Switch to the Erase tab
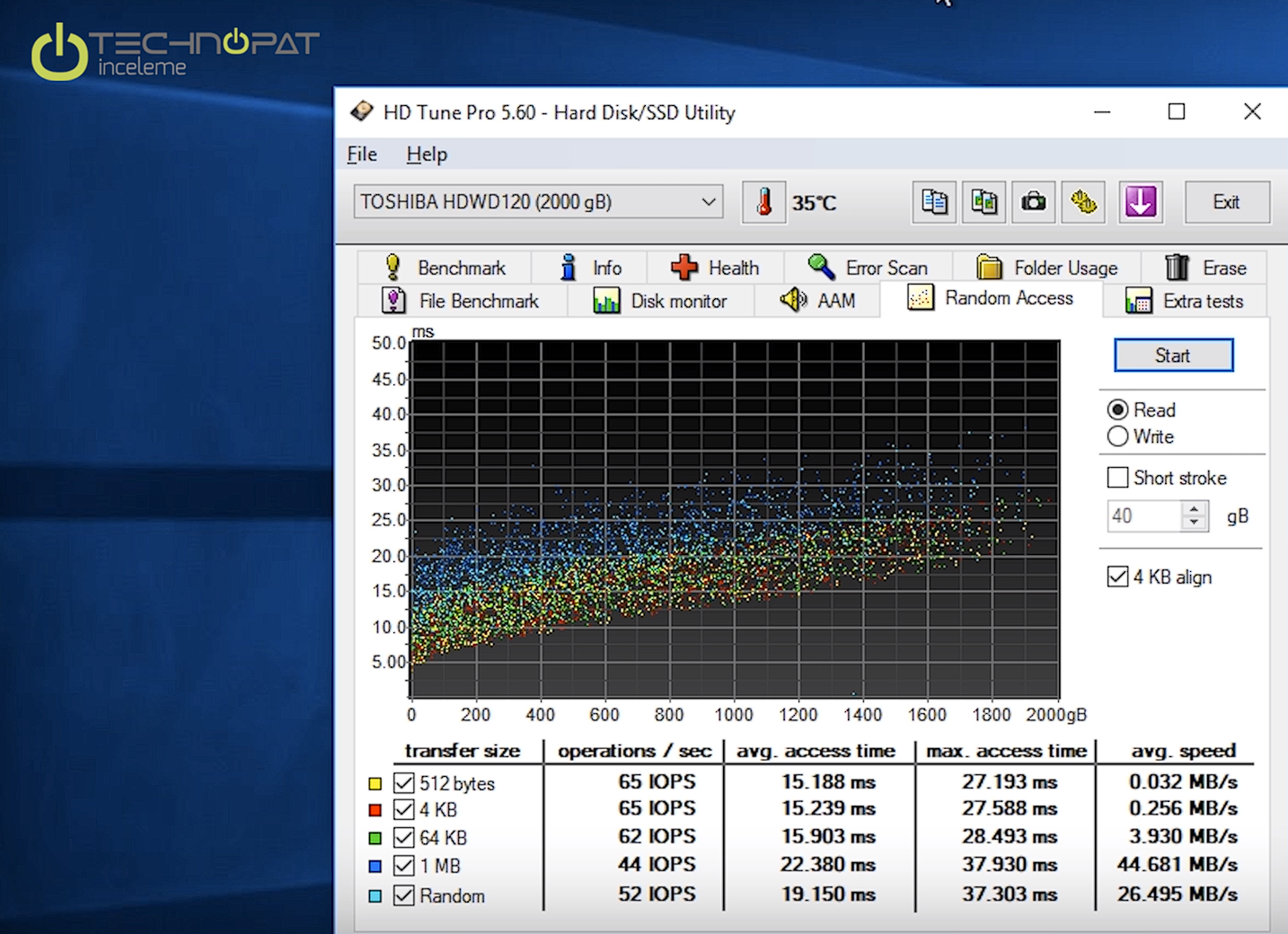This screenshot has height=934, width=1288. (1205, 268)
